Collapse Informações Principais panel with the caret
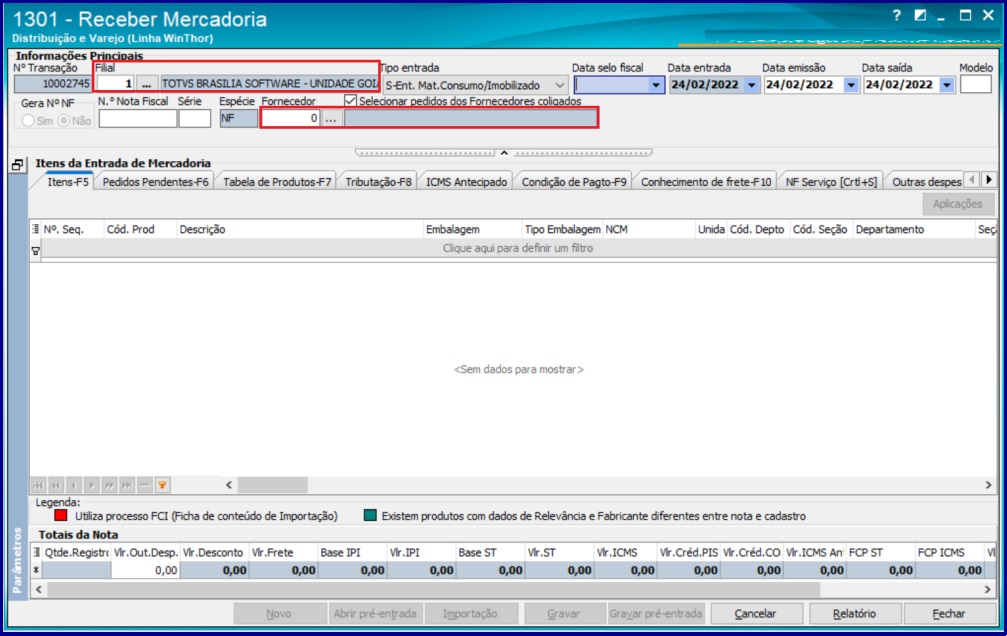The image size is (1007, 636). point(504,153)
